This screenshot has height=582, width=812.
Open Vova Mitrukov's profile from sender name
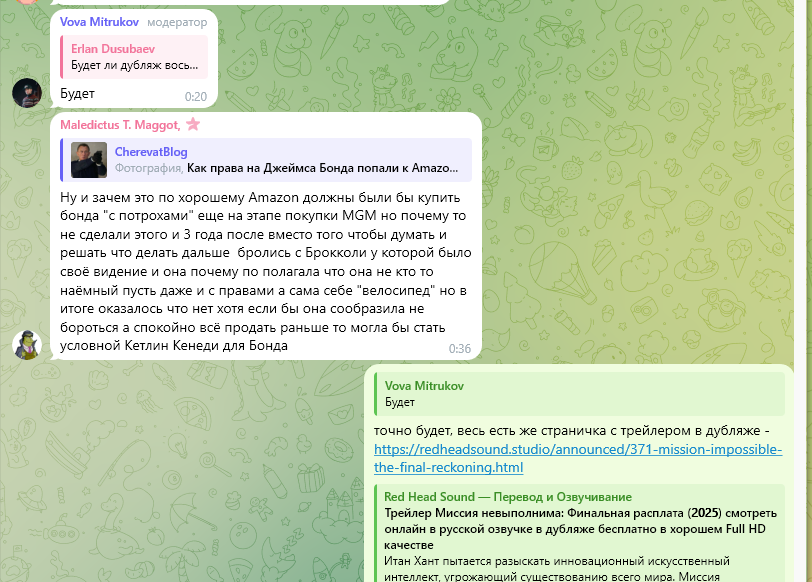pos(99,22)
